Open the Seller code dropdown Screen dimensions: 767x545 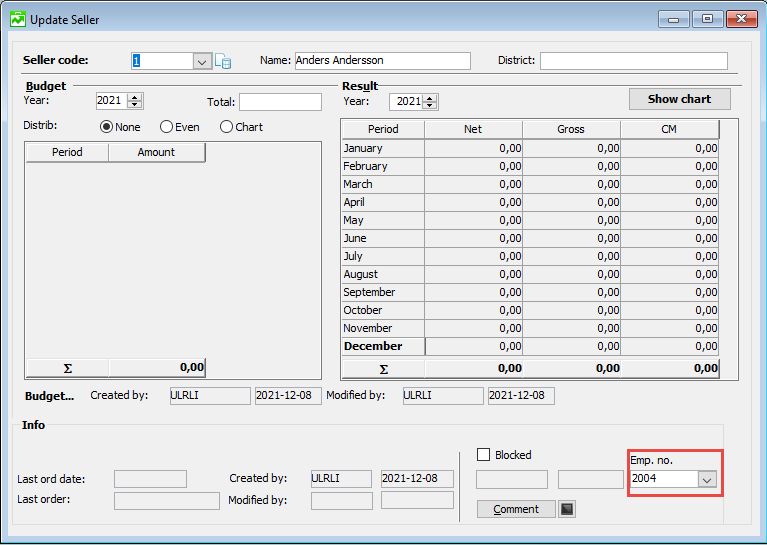coord(202,62)
